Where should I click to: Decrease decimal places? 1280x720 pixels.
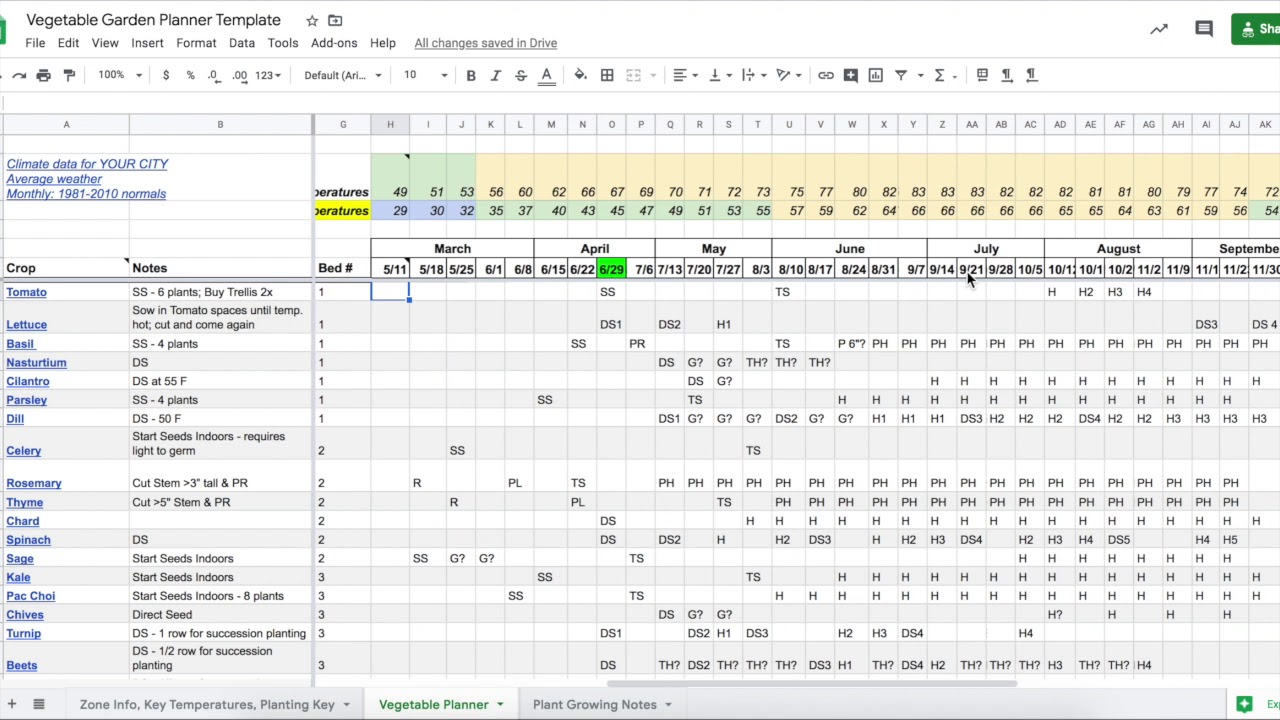214,75
